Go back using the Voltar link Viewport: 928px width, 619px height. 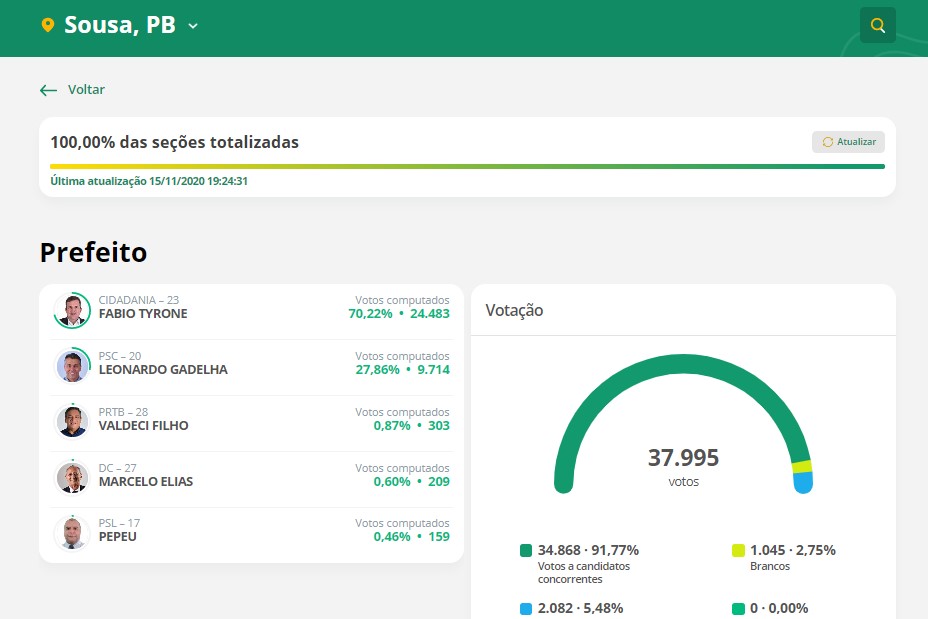tap(86, 90)
